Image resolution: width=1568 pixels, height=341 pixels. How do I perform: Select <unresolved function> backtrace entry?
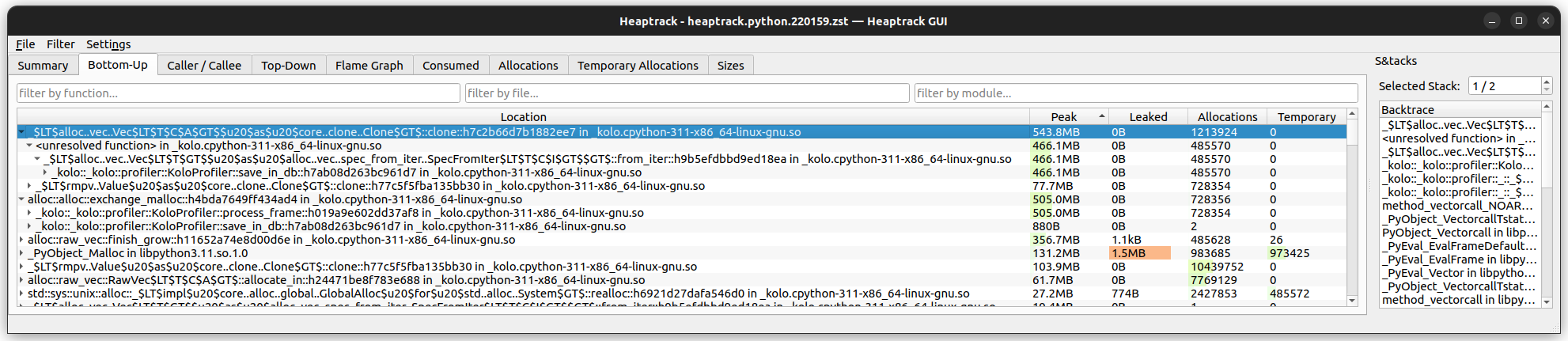click(1460, 138)
